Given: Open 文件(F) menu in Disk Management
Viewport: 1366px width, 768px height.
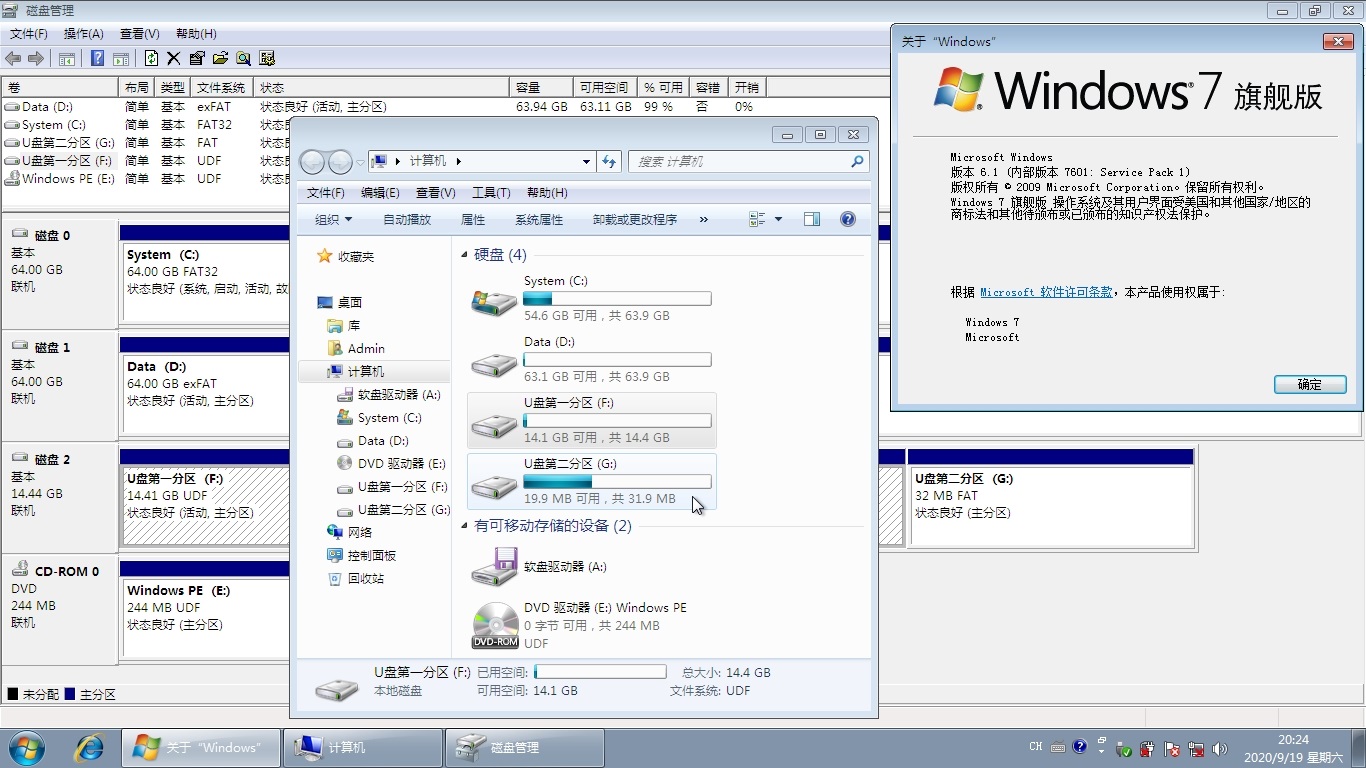Looking at the screenshot, I should pos(29,34).
